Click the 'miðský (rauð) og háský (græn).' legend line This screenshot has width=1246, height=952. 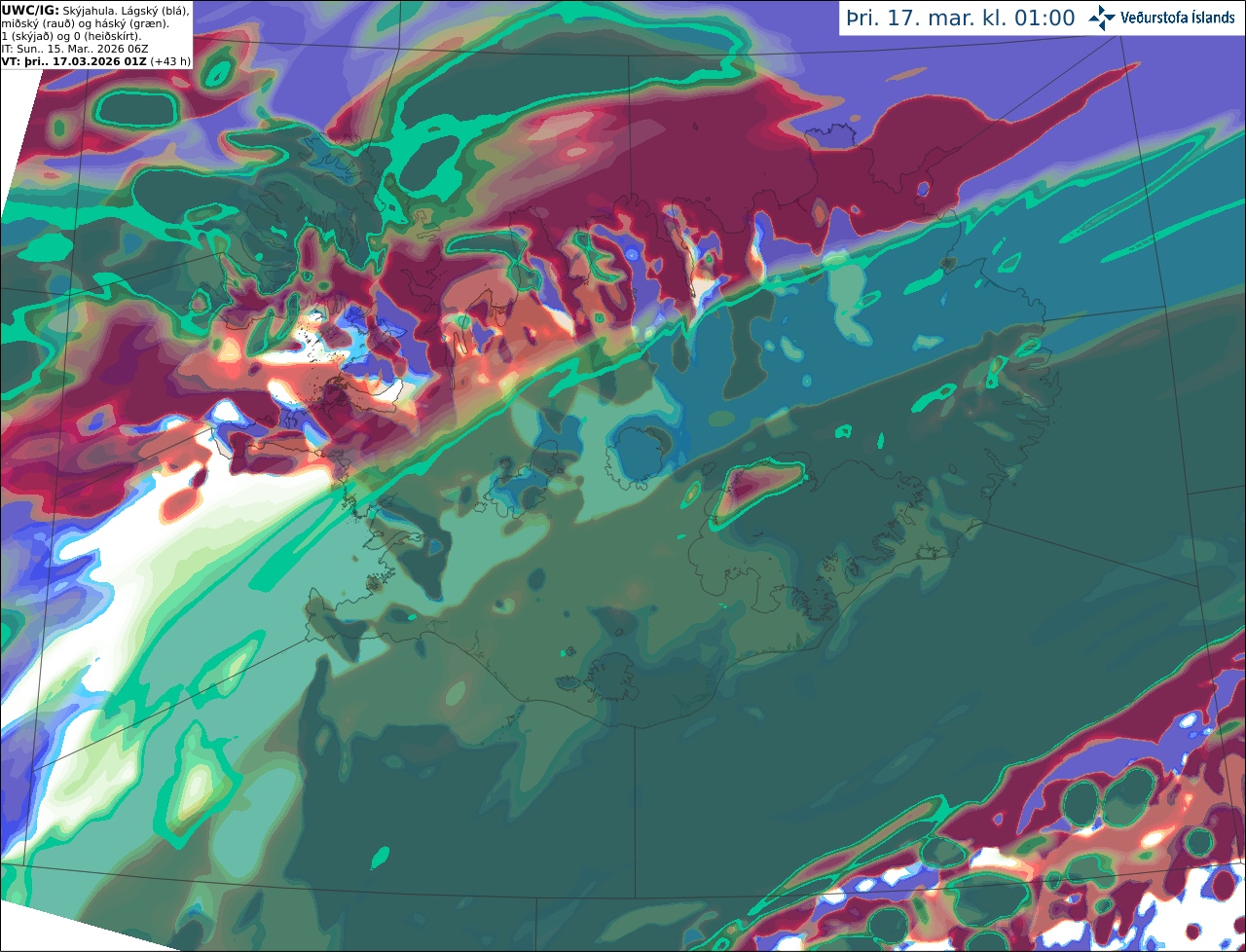coord(85,22)
